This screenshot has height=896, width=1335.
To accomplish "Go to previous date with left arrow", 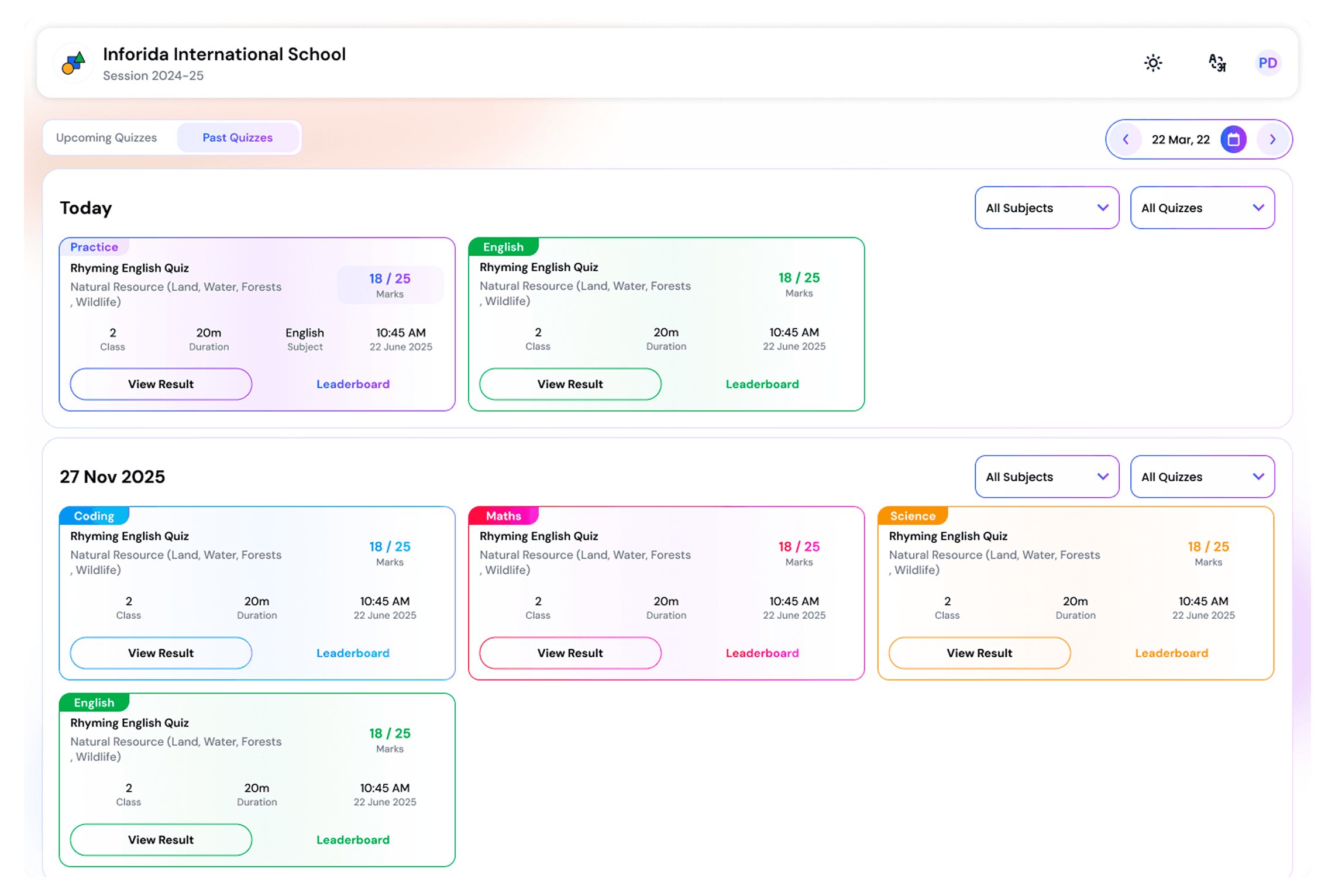I will (x=1126, y=140).
